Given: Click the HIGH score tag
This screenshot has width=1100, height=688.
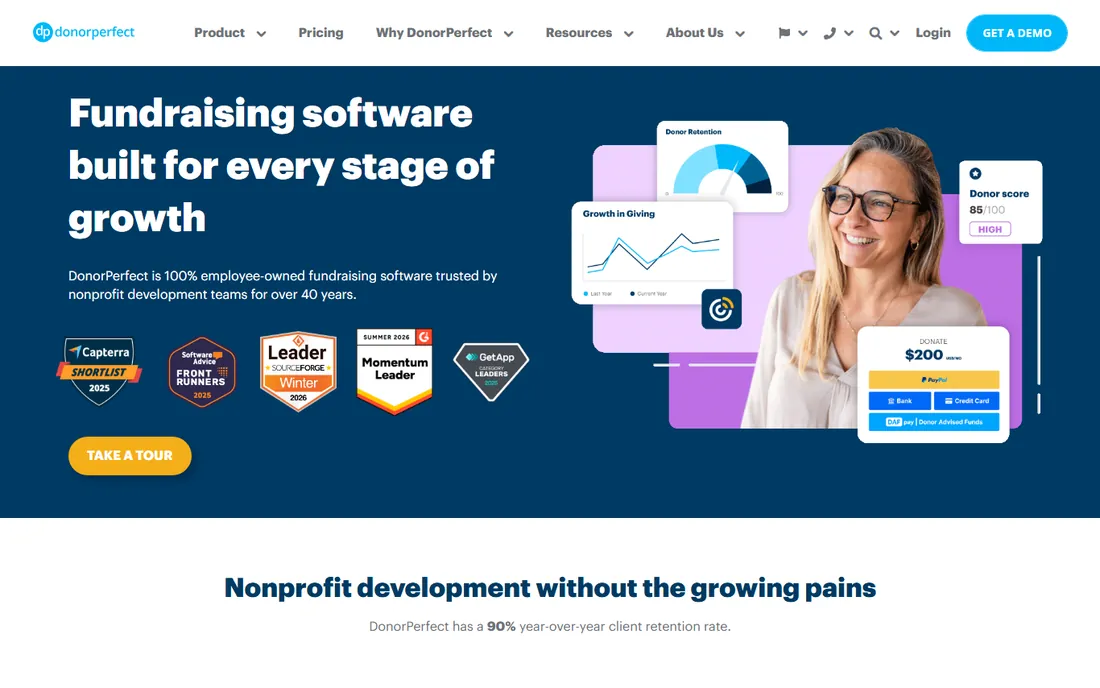Looking at the screenshot, I should pyautogui.click(x=990, y=229).
